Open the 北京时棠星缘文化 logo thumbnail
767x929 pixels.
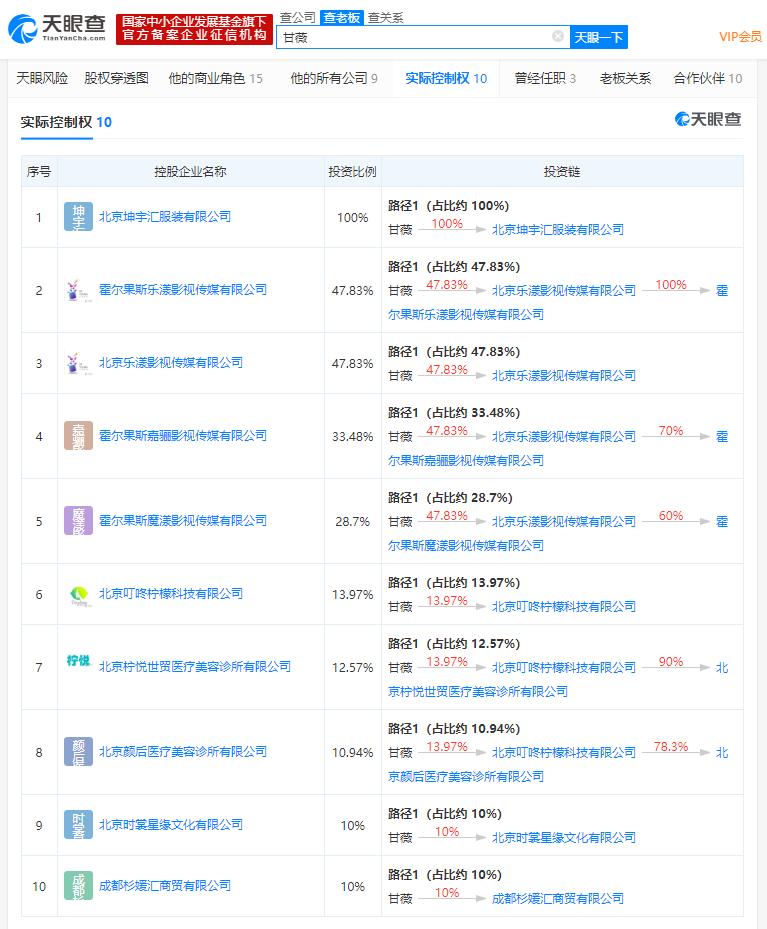(x=78, y=825)
